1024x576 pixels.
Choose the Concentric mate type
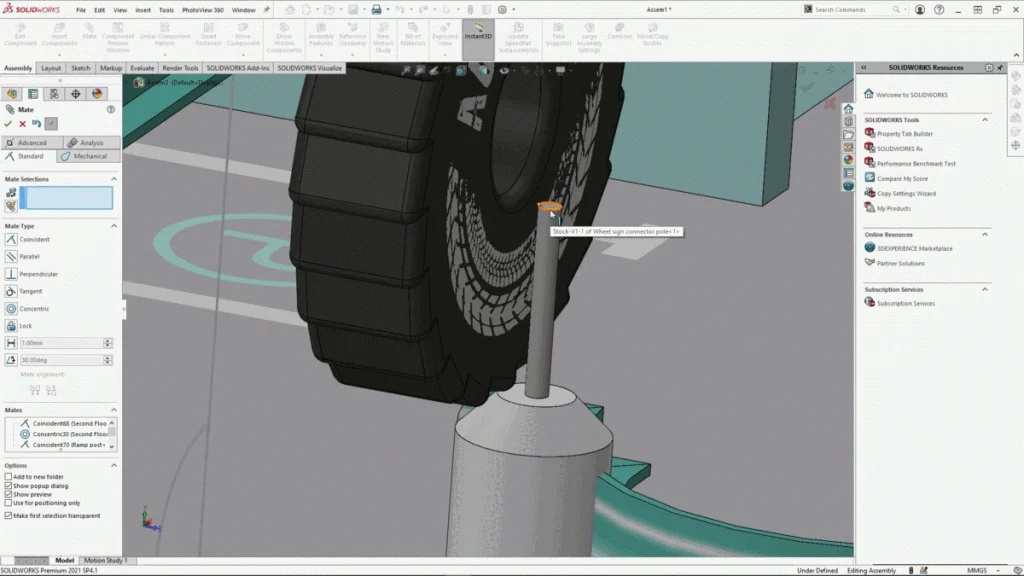(x=11, y=309)
